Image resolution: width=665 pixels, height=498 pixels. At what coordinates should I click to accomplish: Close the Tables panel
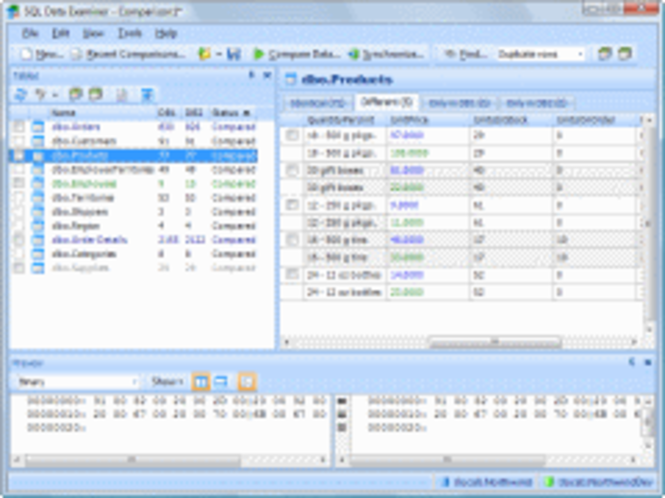[267, 75]
